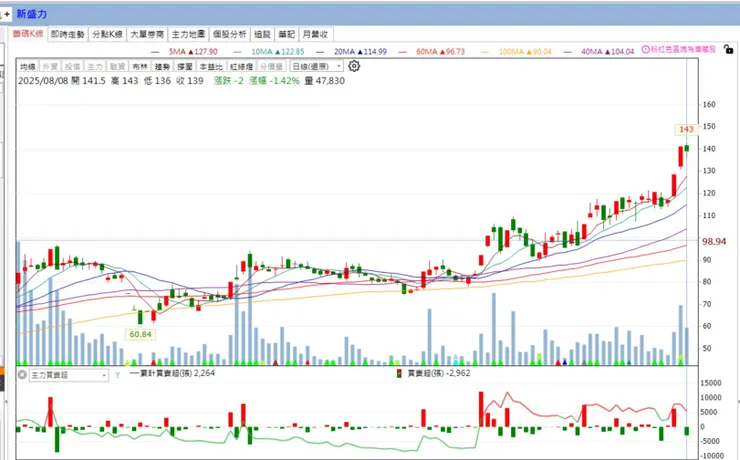Go to the 主力地圖 tab
740x460 pixels.
click(188, 34)
